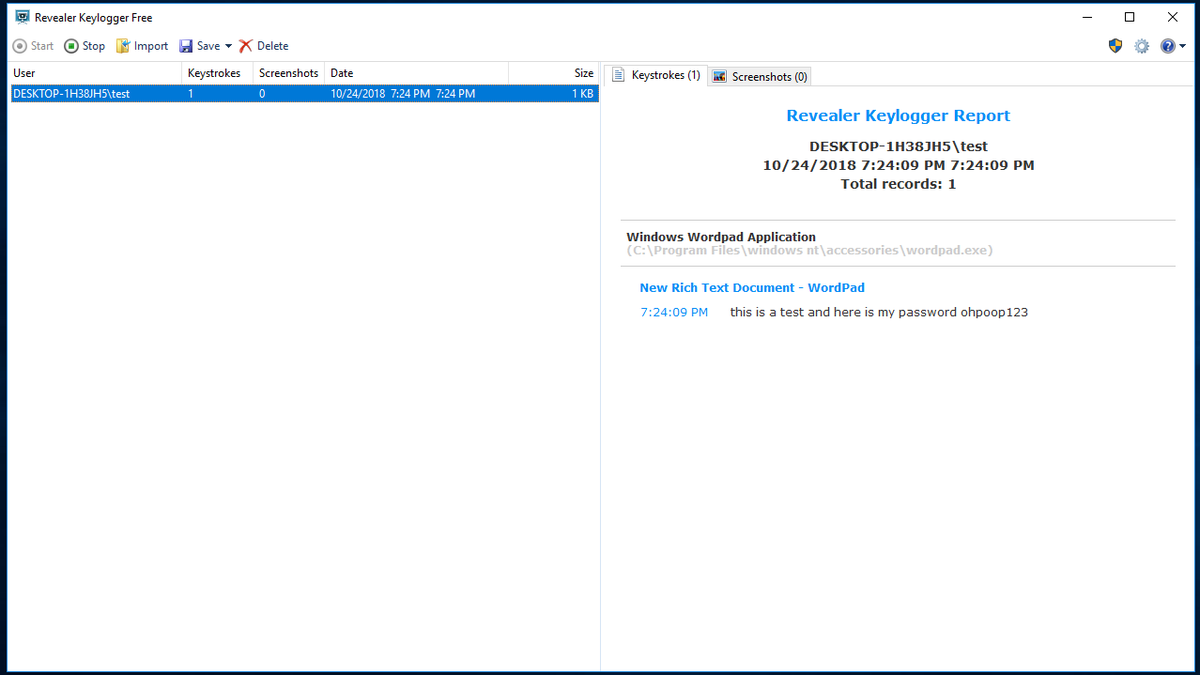The width and height of the screenshot is (1200, 675).
Task: Click the blue shield administrator icon
Action: coord(1116,46)
